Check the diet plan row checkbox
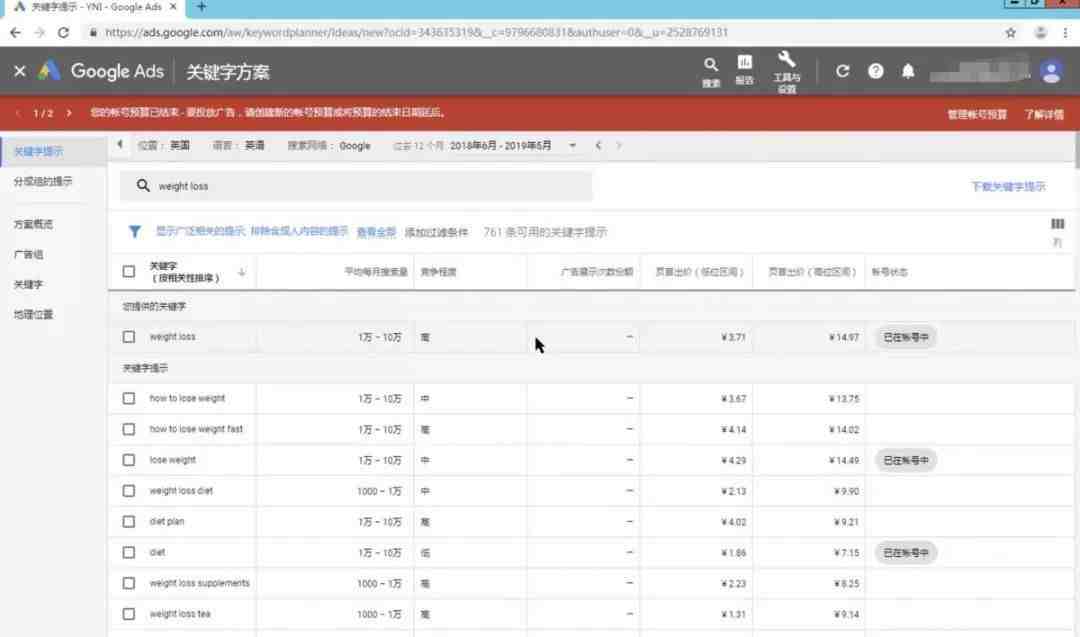The image size is (1080, 637). point(129,521)
